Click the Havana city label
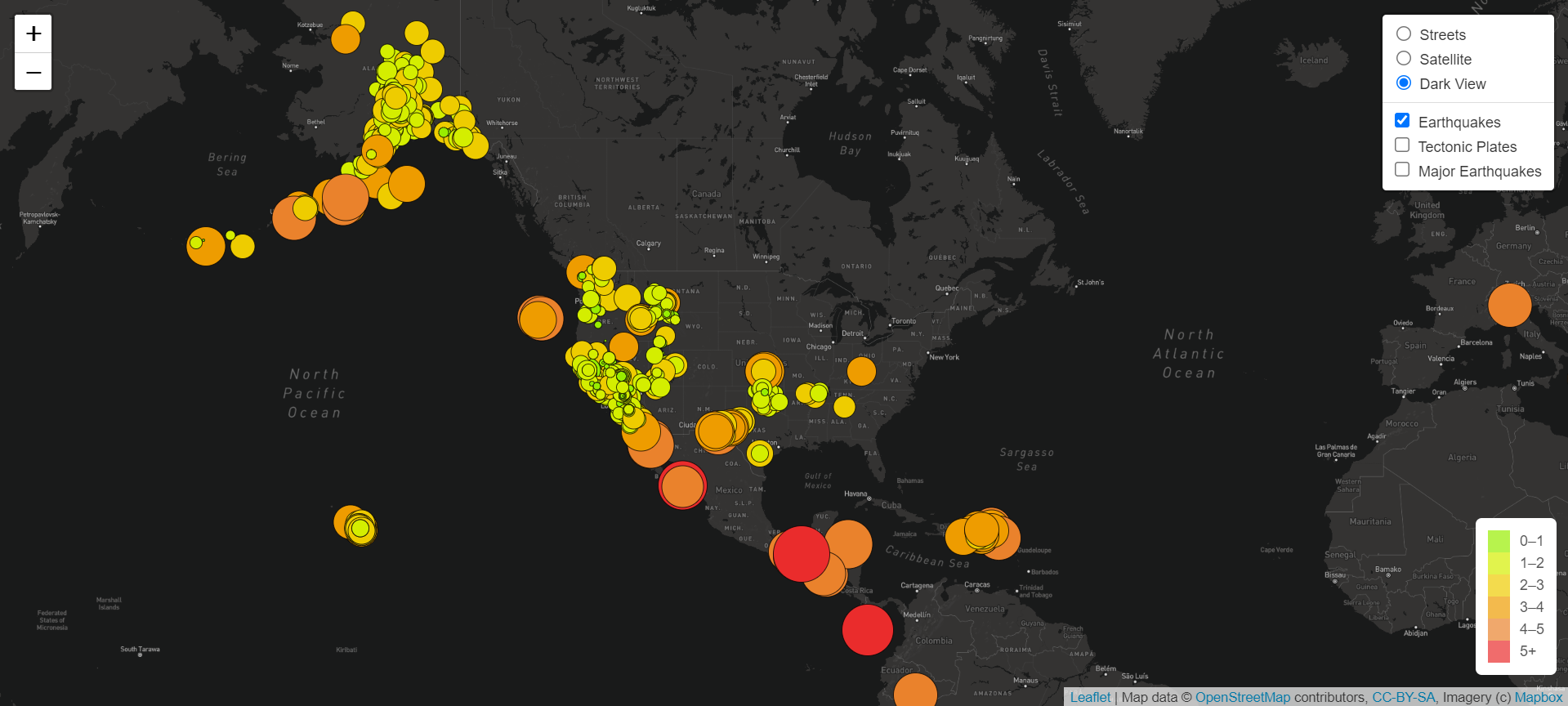 pos(855,494)
